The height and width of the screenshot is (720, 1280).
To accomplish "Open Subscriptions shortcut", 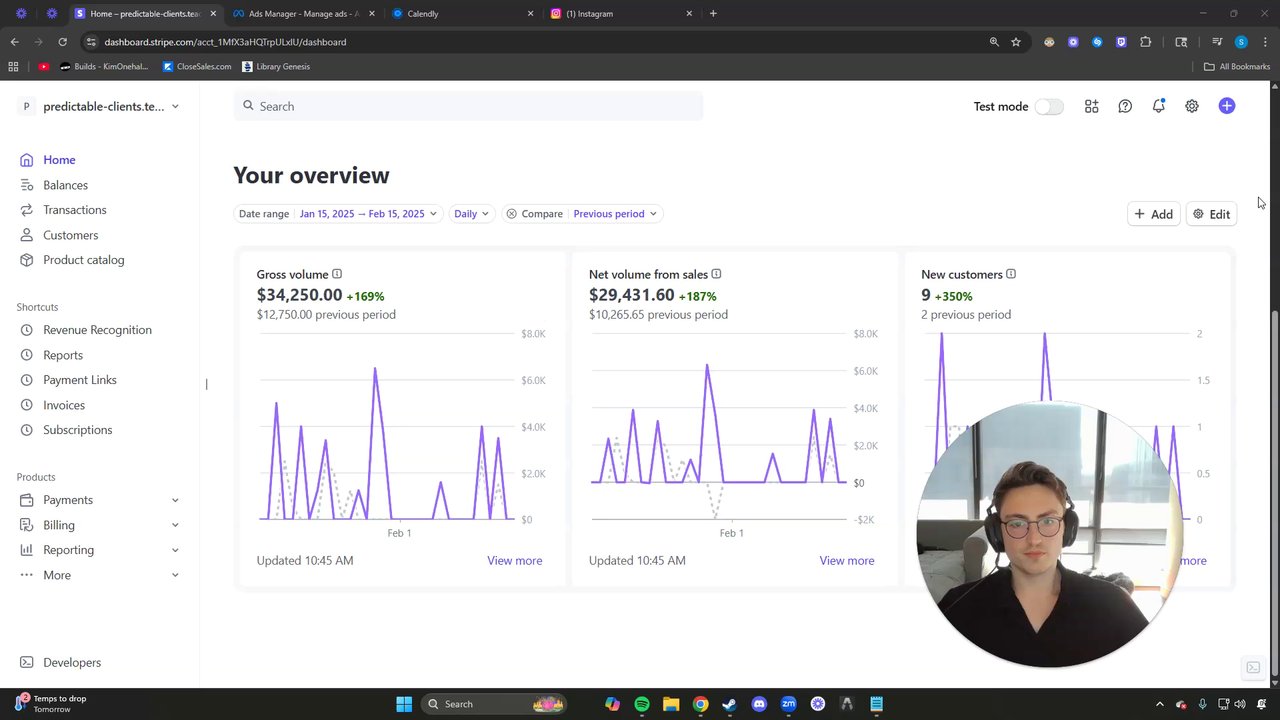I will coord(65,430).
